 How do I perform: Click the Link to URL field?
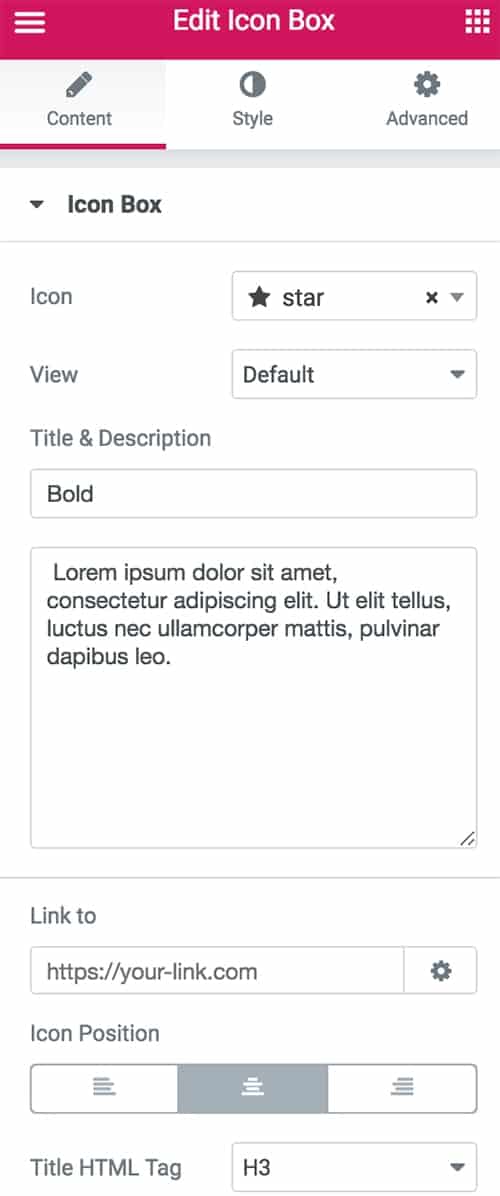coord(217,971)
